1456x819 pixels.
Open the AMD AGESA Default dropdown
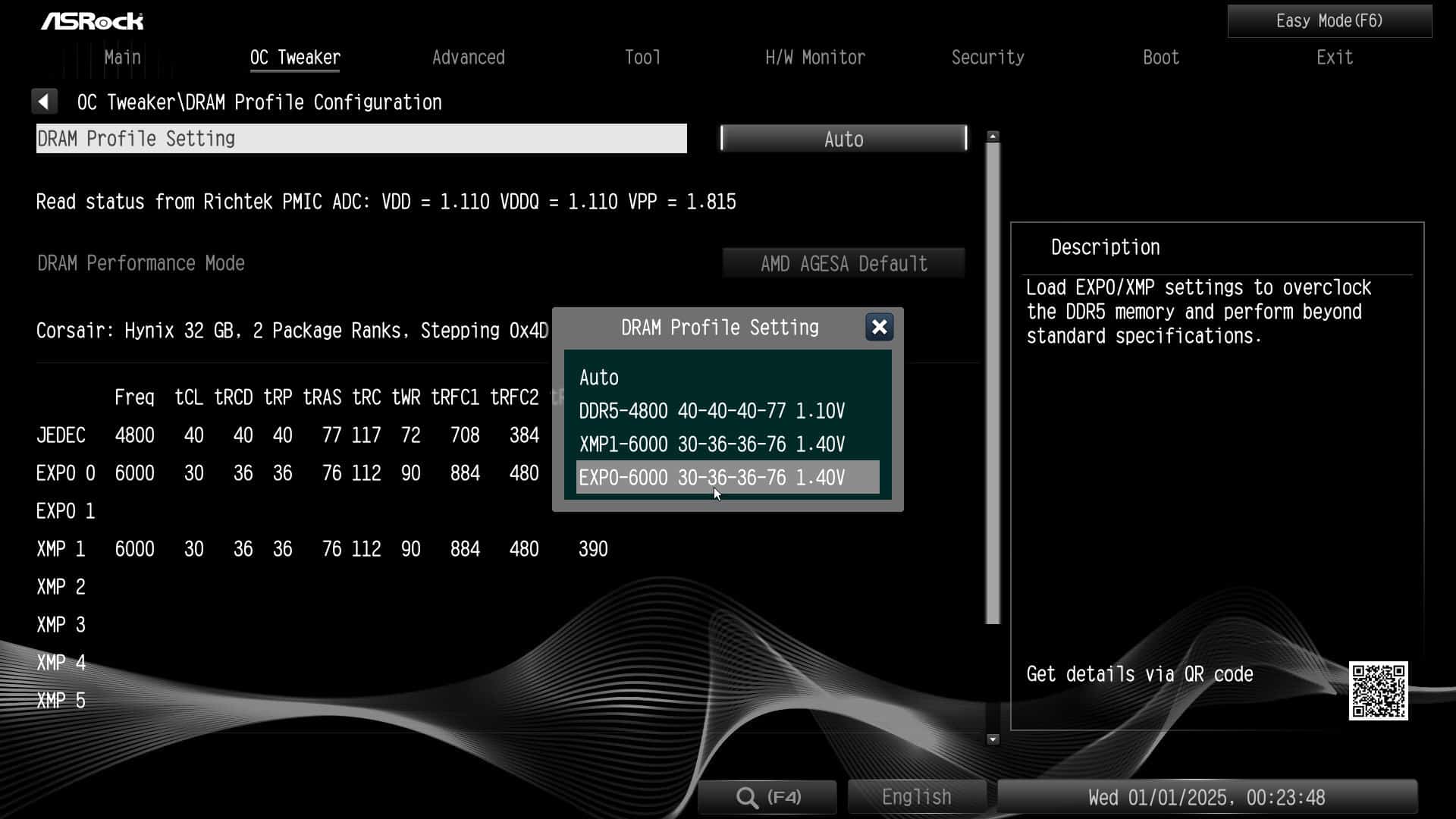pos(843,263)
